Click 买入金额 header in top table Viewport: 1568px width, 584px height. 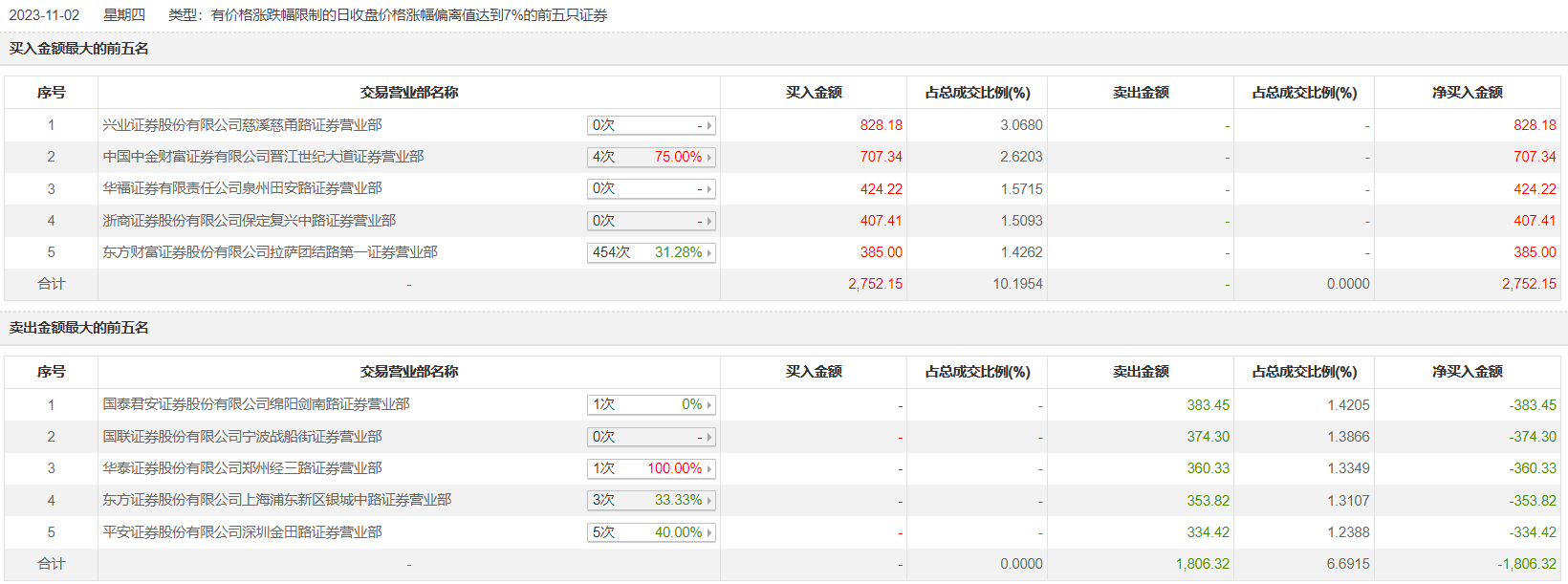coord(814,93)
